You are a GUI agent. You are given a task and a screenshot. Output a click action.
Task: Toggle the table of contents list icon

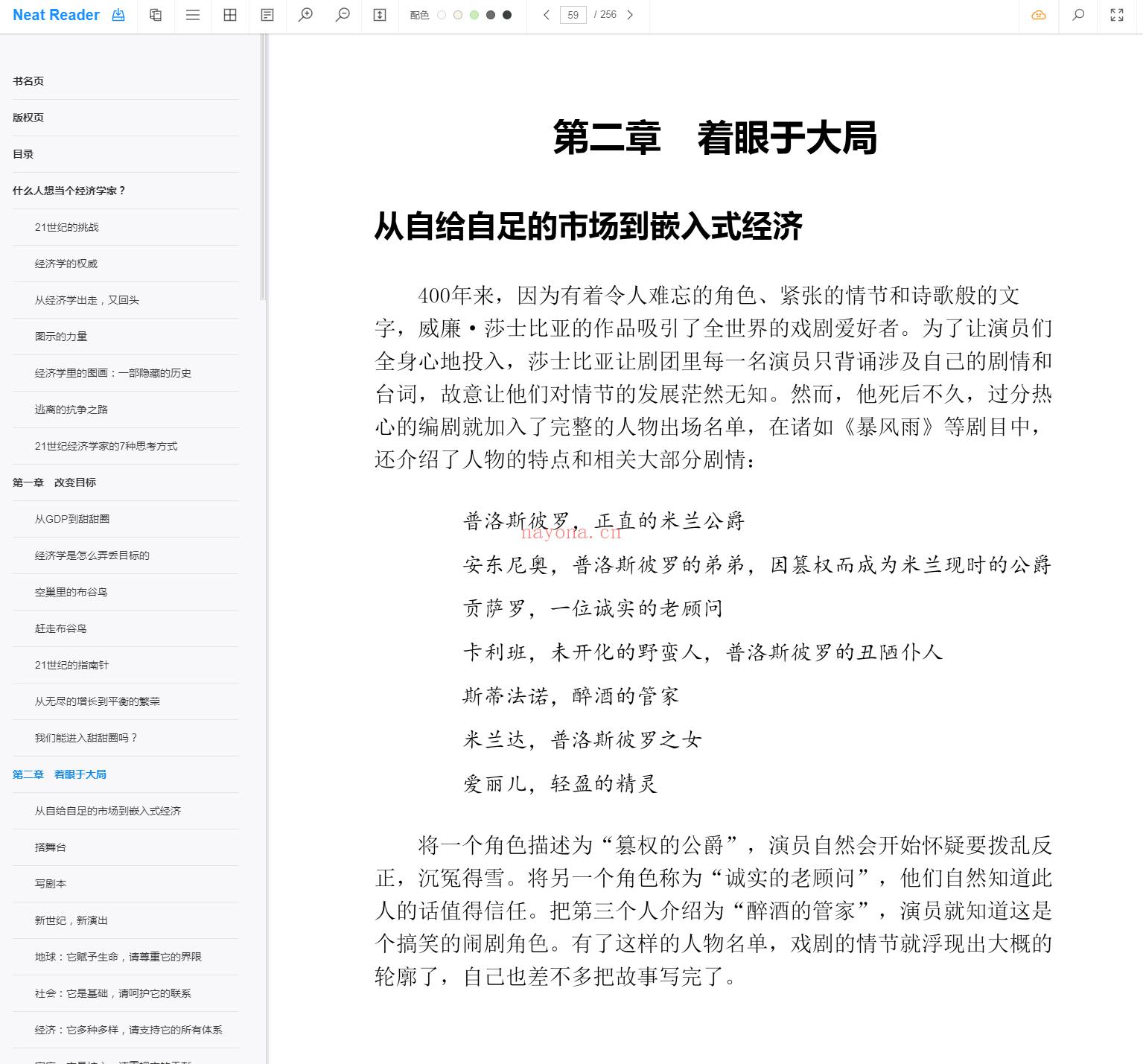[193, 15]
